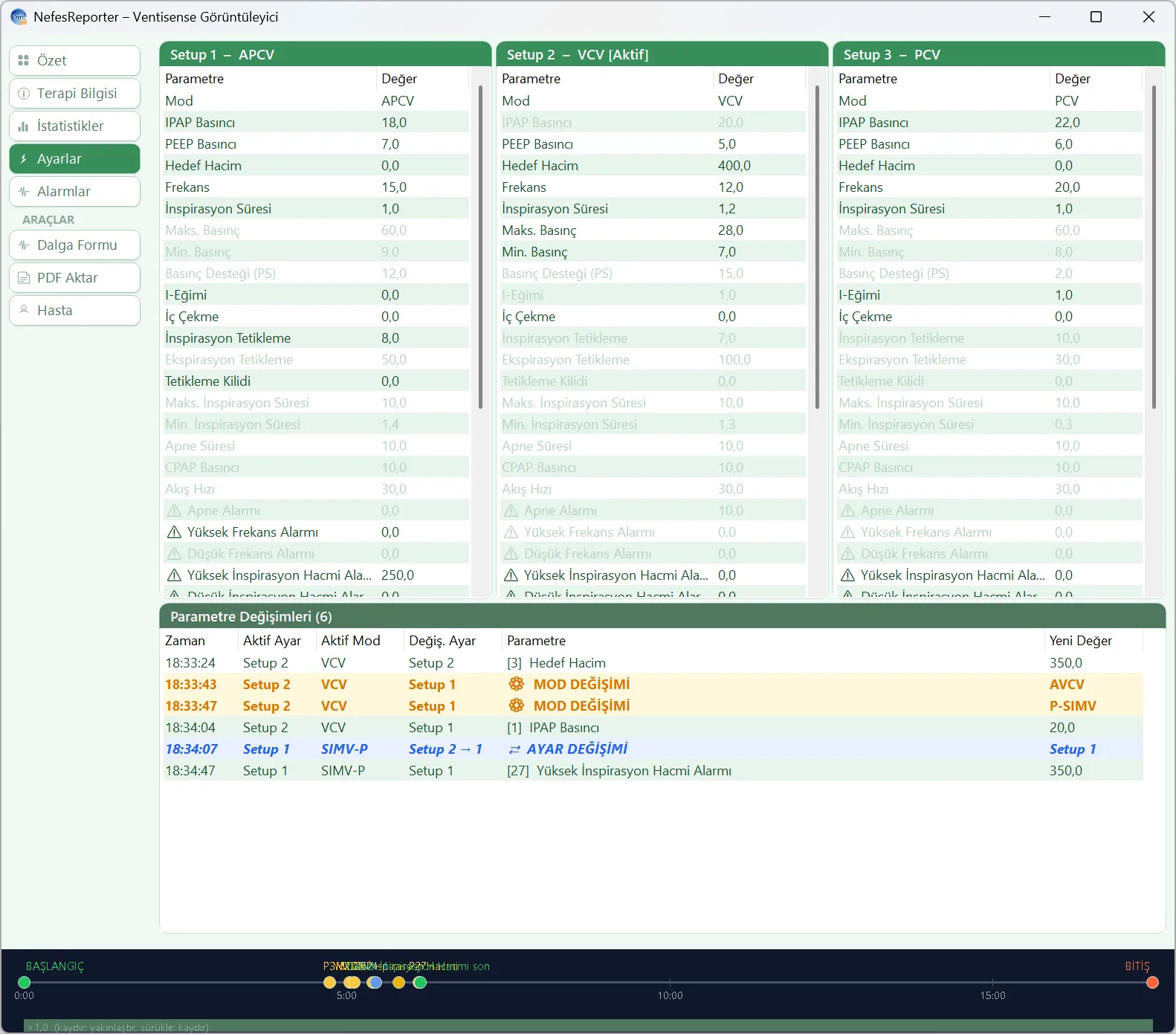
Task: Select the 18:33:24 Hedef Hacim change row
Action: [652, 662]
